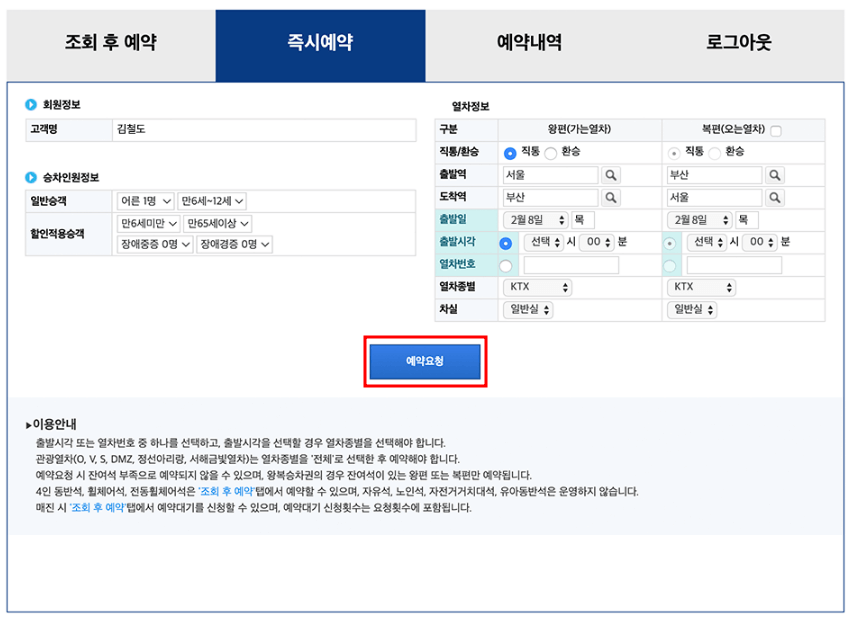851x617 pixels.
Task: Open station search beside return arrival 서울
Action: tap(774, 196)
